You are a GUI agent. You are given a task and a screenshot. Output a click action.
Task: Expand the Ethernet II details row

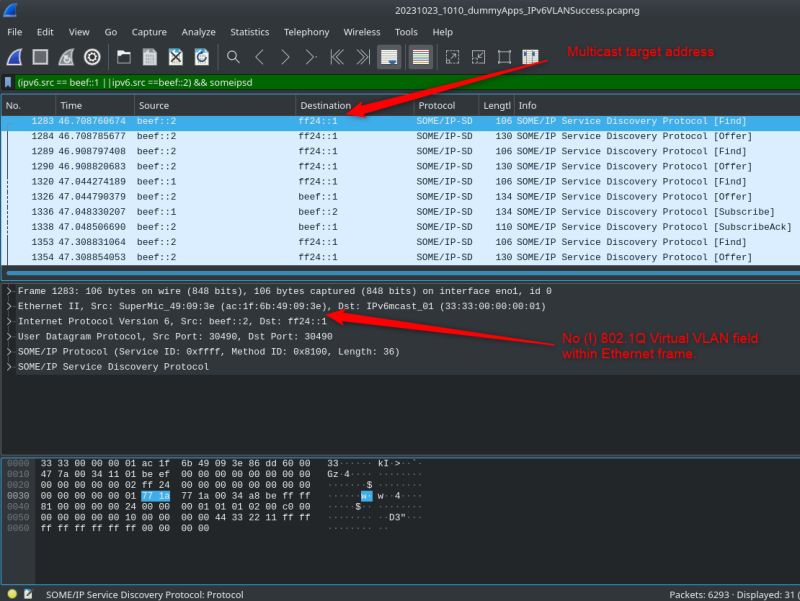[8, 306]
